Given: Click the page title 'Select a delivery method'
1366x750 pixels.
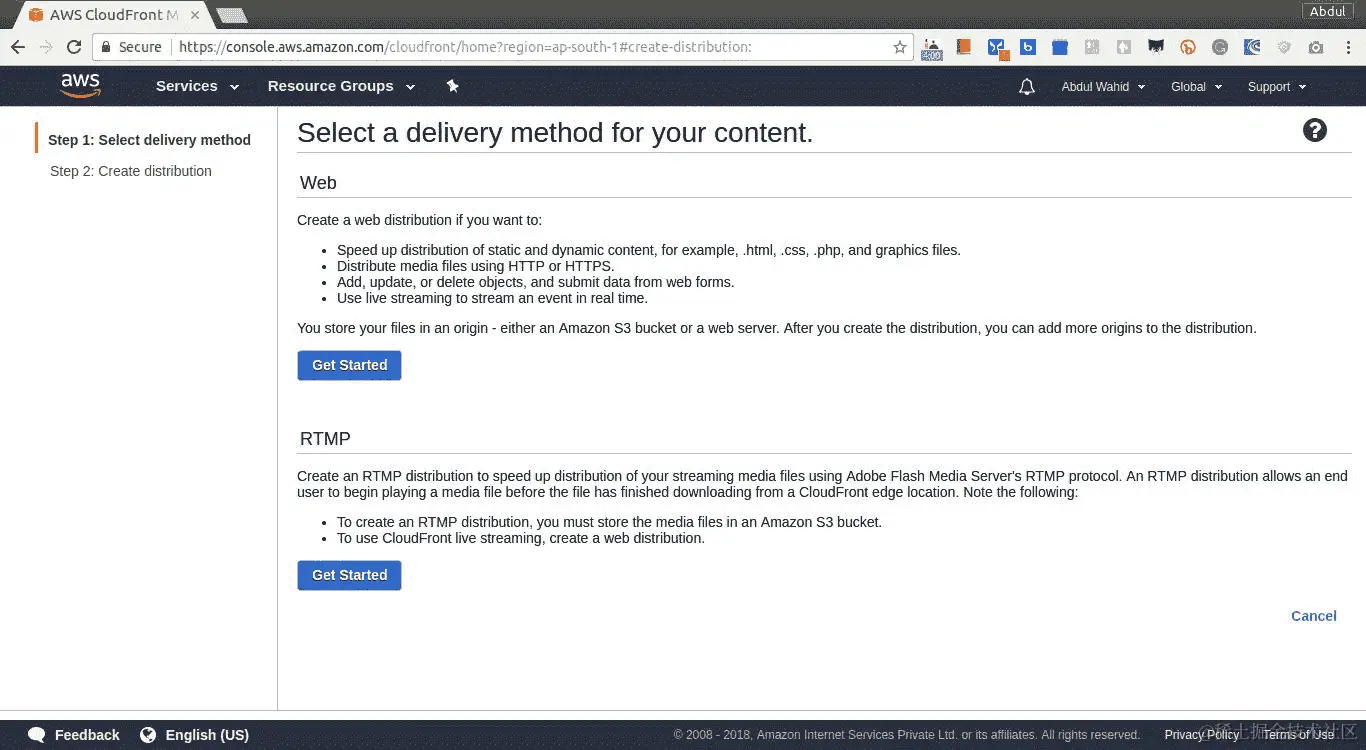Looking at the screenshot, I should [x=555, y=133].
